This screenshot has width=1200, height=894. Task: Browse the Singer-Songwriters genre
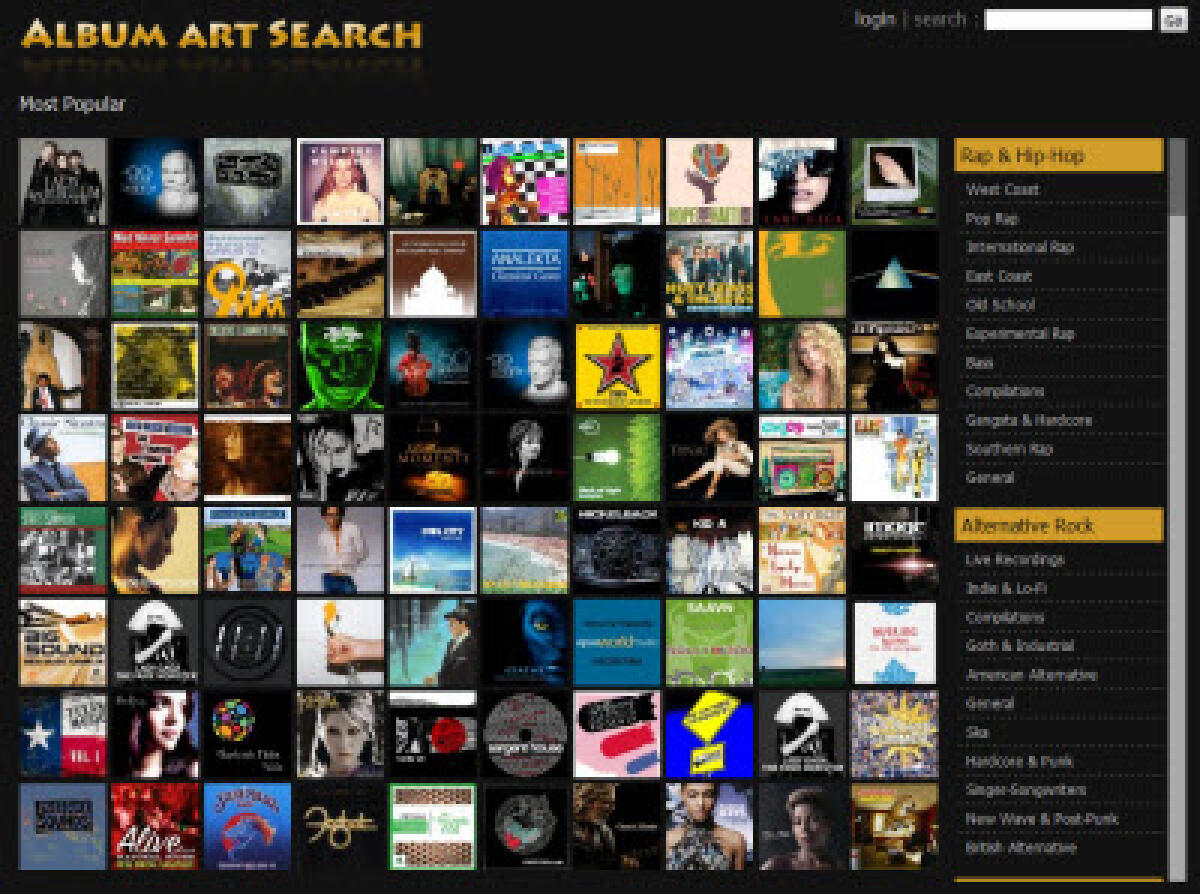1025,790
